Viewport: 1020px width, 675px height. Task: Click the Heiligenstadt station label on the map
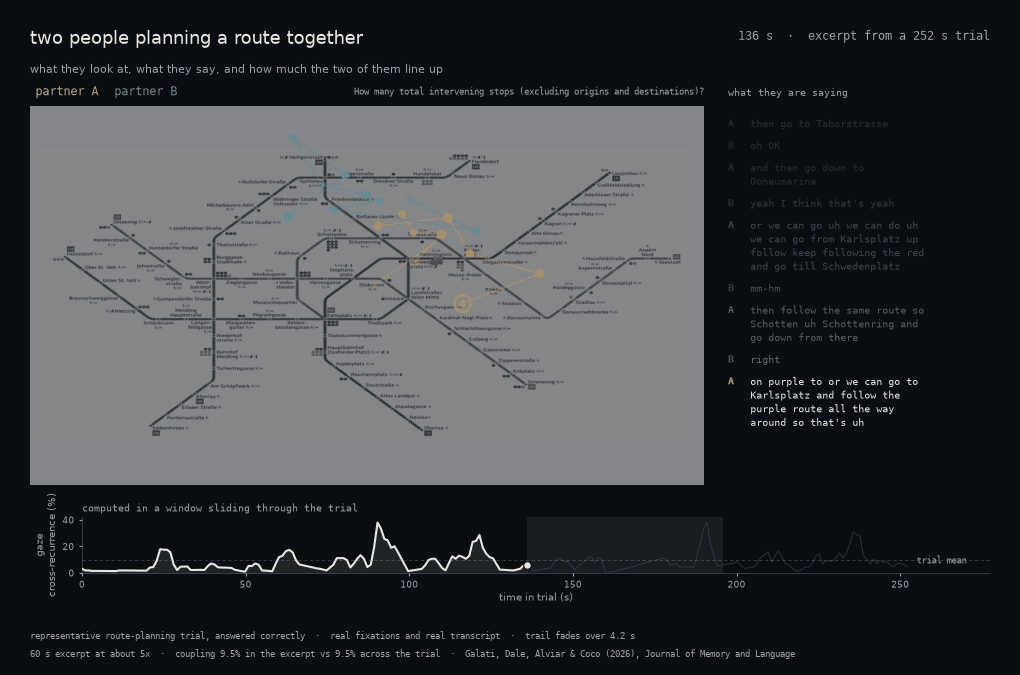click(x=306, y=157)
